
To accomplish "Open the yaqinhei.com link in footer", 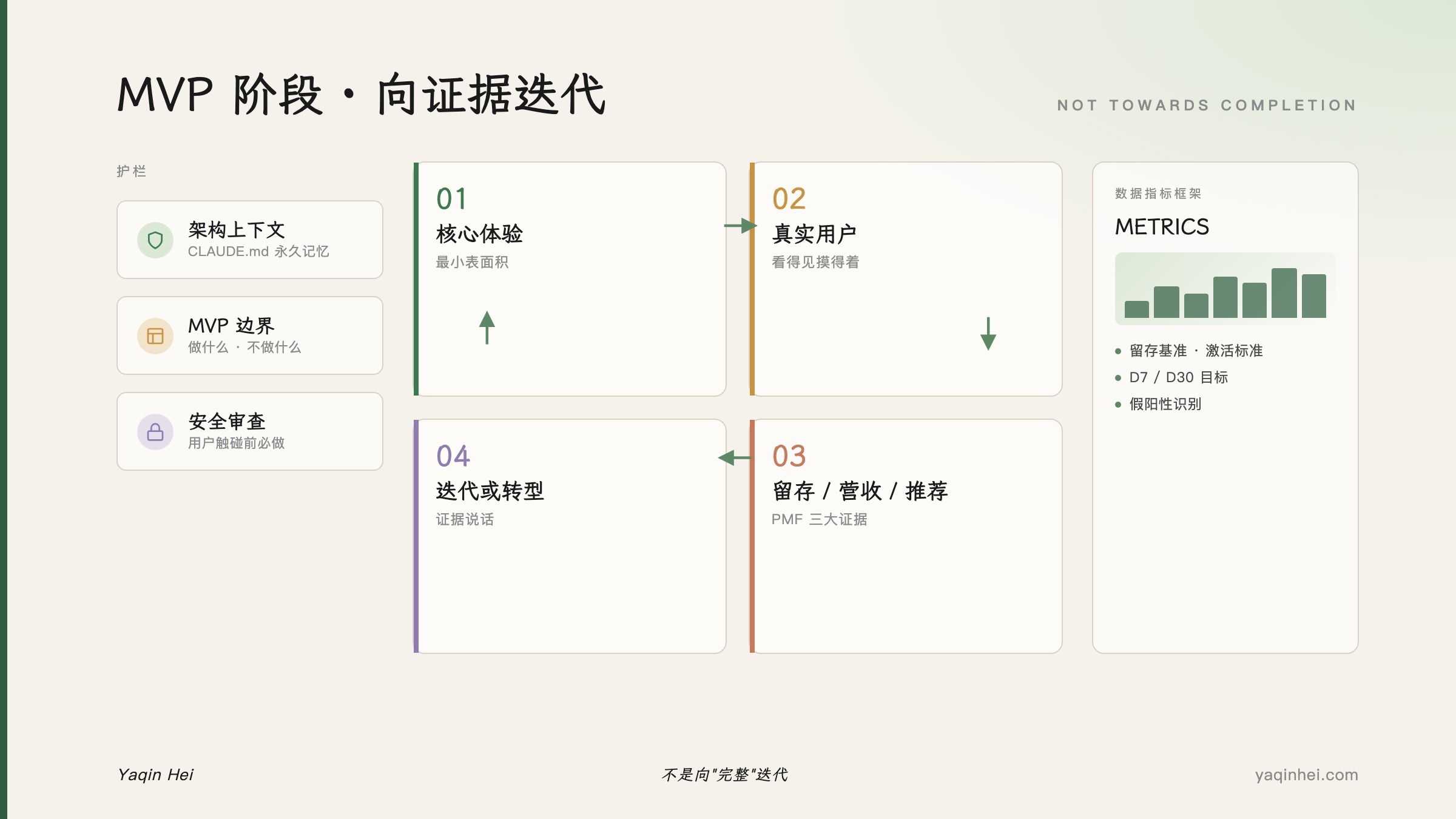I will coord(1306,775).
